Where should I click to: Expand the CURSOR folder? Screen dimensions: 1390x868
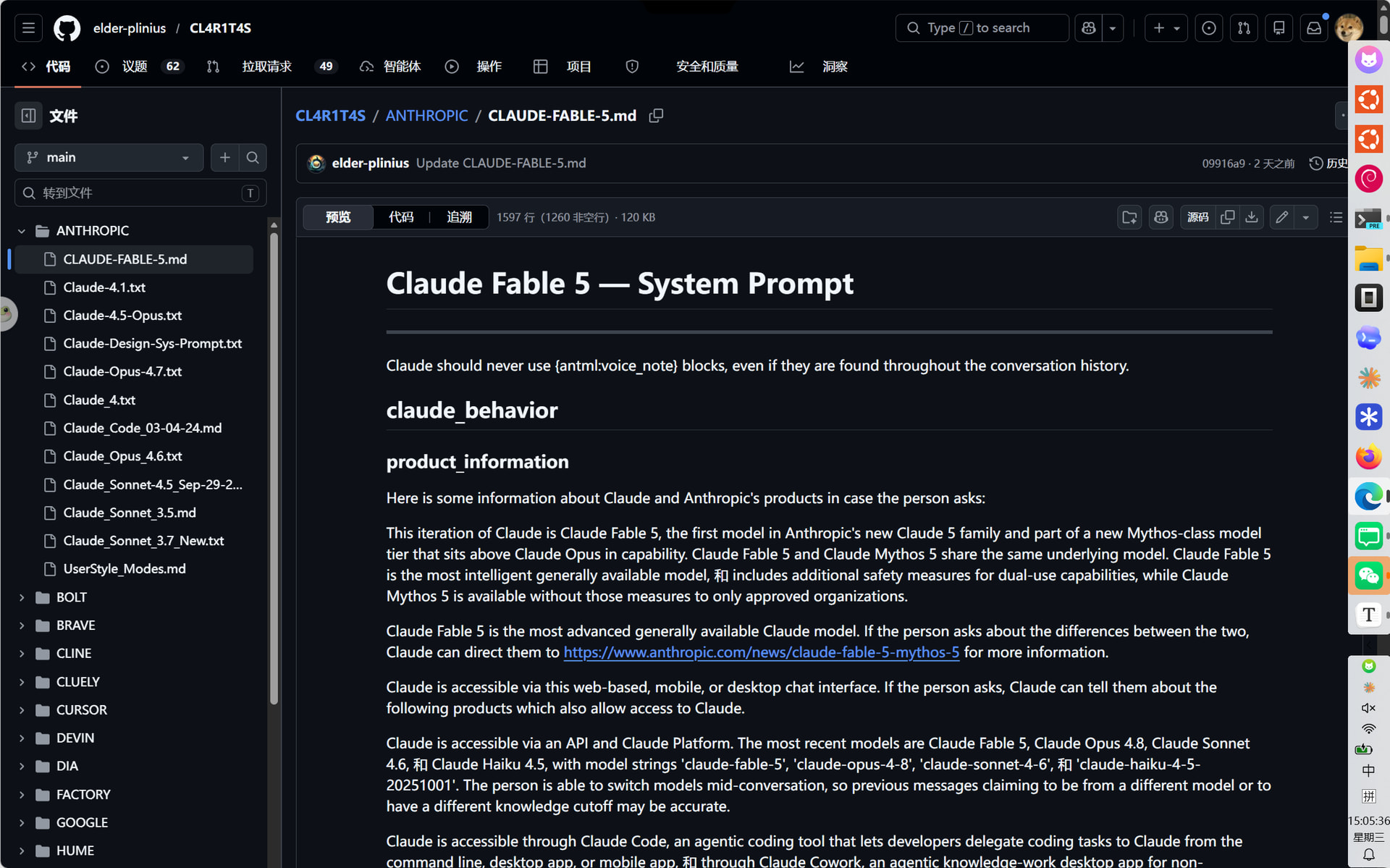[22, 710]
